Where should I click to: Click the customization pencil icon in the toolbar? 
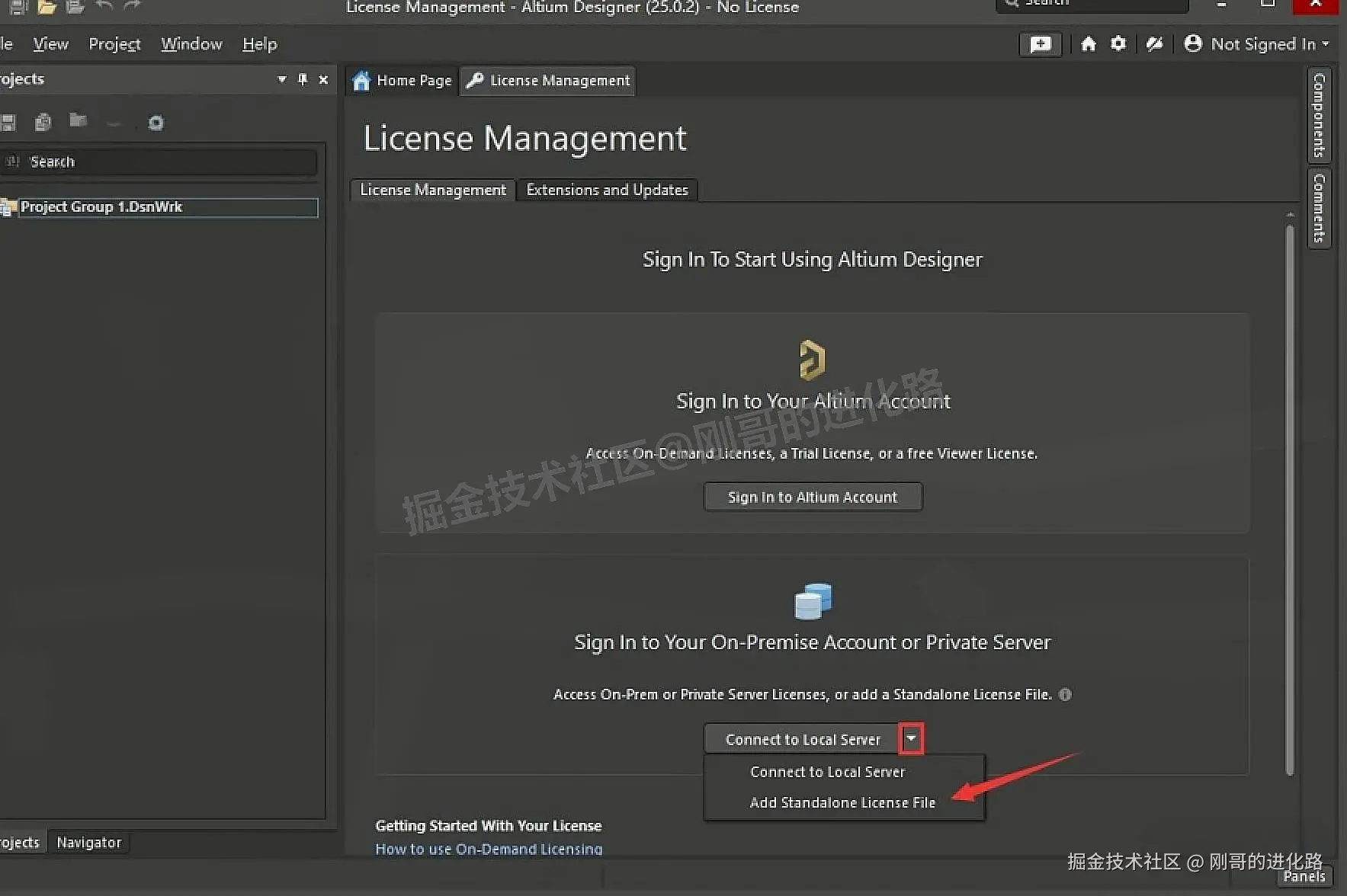tap(1154, 43)
